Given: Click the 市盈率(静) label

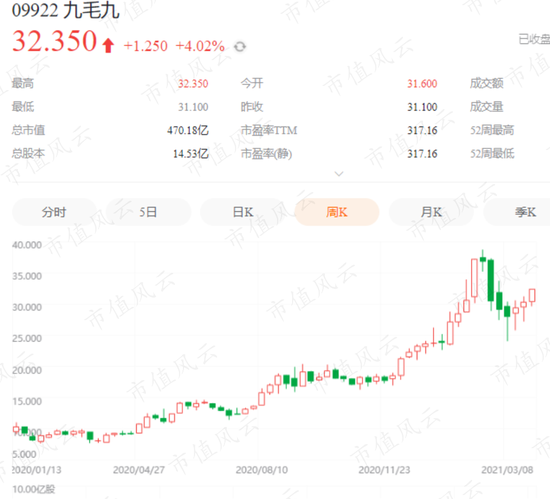Looking at the screenshot, I should [266, 154].
